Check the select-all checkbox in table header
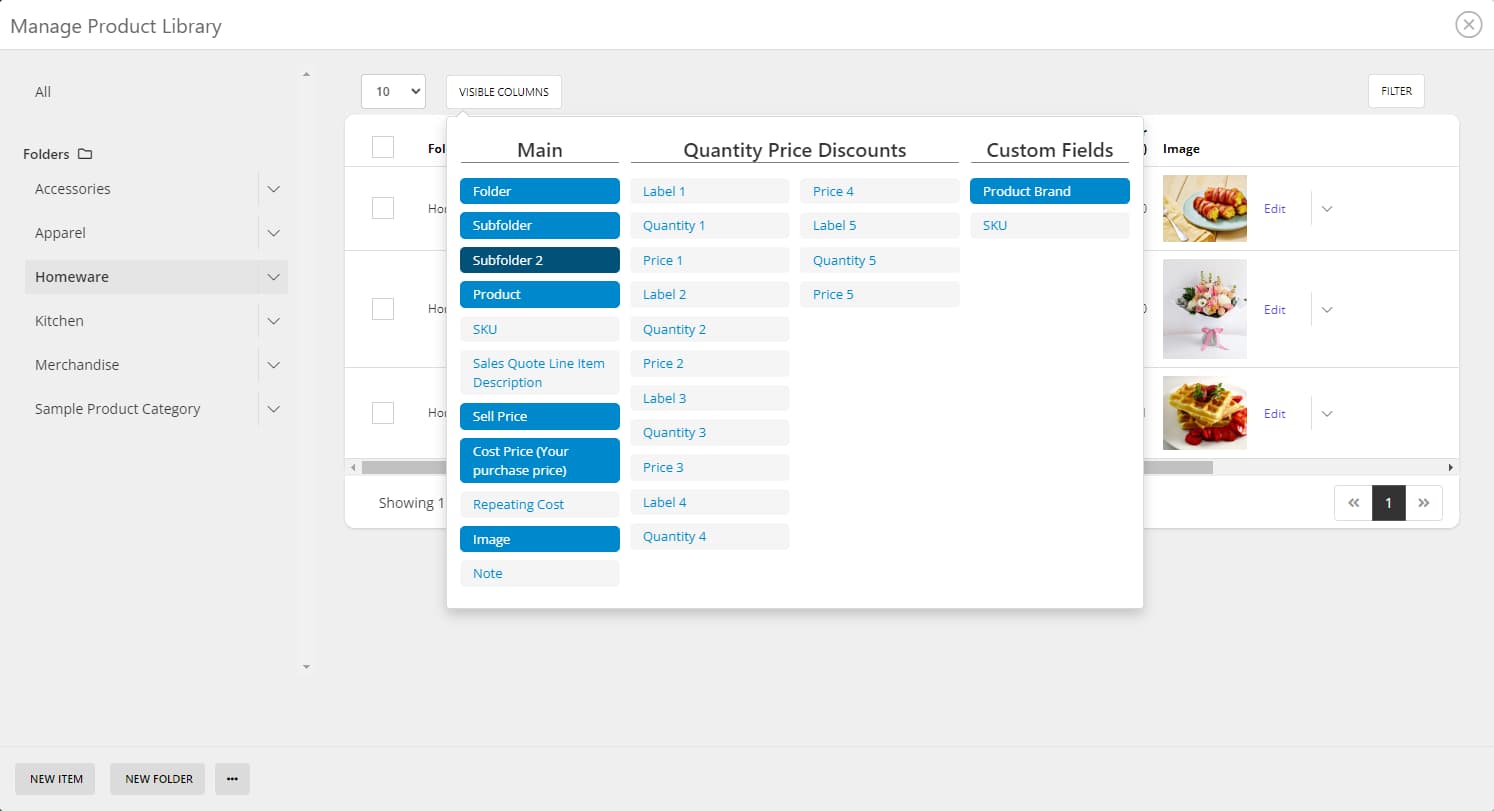Screen dimensions: 1494x811 pyautogui.click(x=383, y=146)
